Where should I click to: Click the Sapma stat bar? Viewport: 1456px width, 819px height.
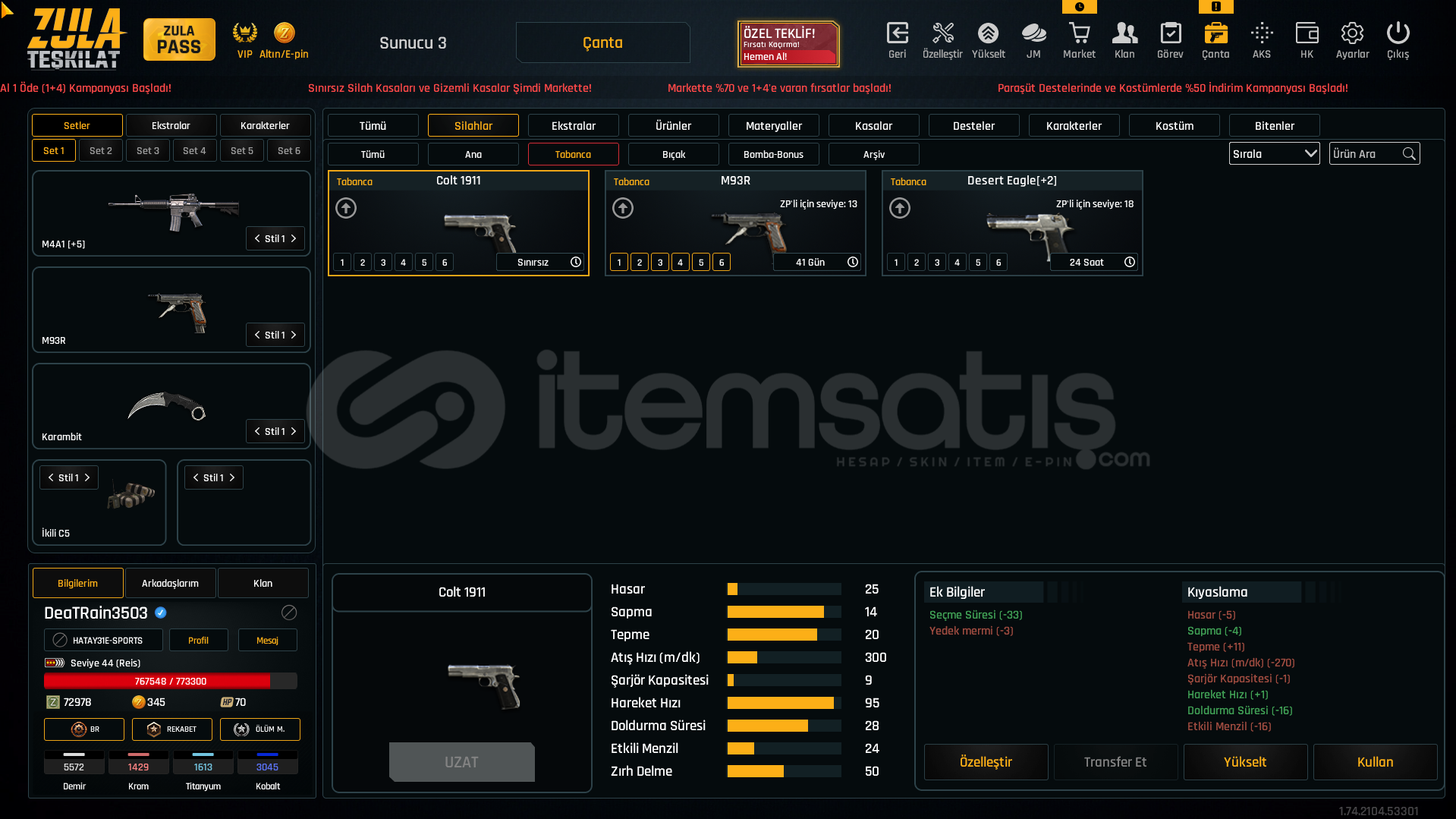[x=785, y=612]
